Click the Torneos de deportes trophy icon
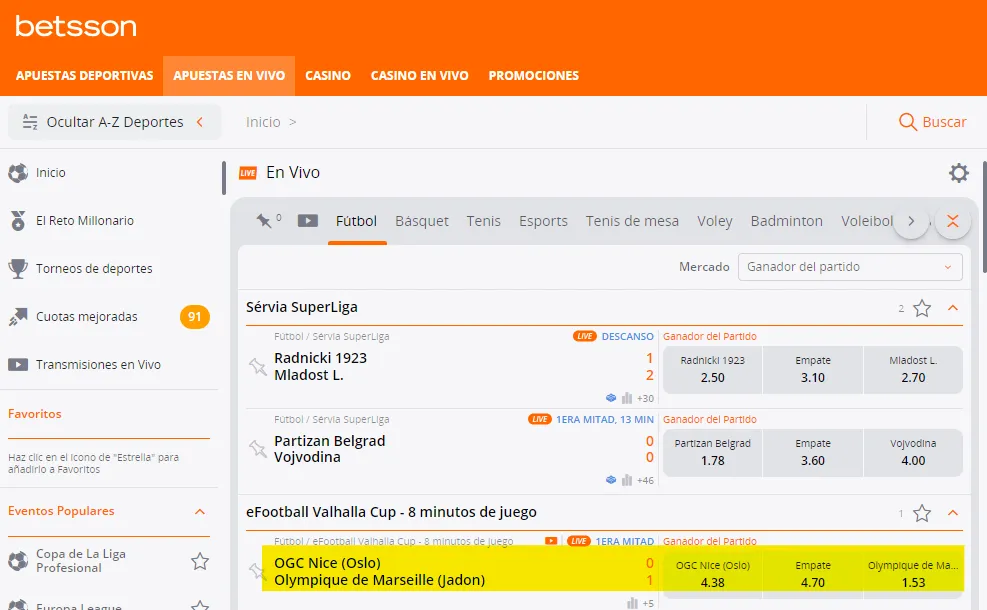 pyautogui.click(x=18, y=269)
